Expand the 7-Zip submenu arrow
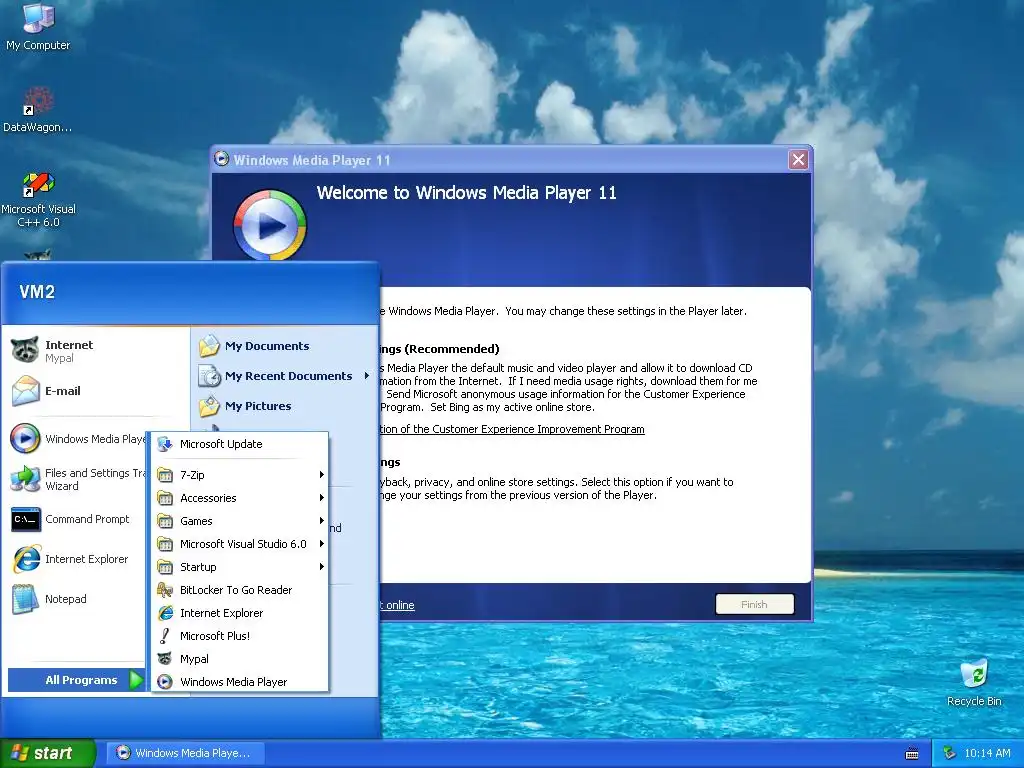The image size is (1024, 768). click(321, 475)
